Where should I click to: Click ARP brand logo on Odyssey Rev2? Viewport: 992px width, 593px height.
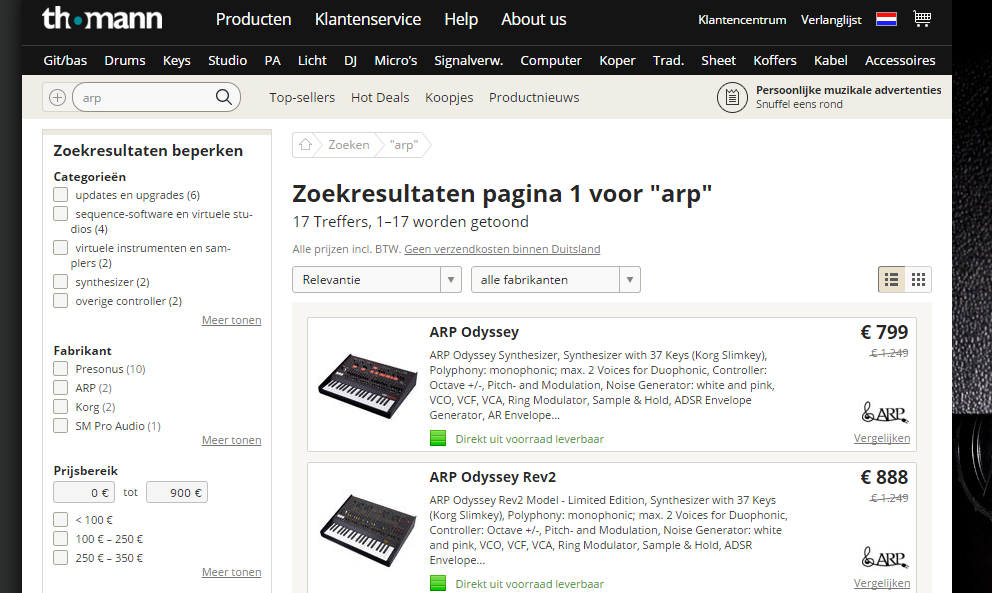(884, 558)
